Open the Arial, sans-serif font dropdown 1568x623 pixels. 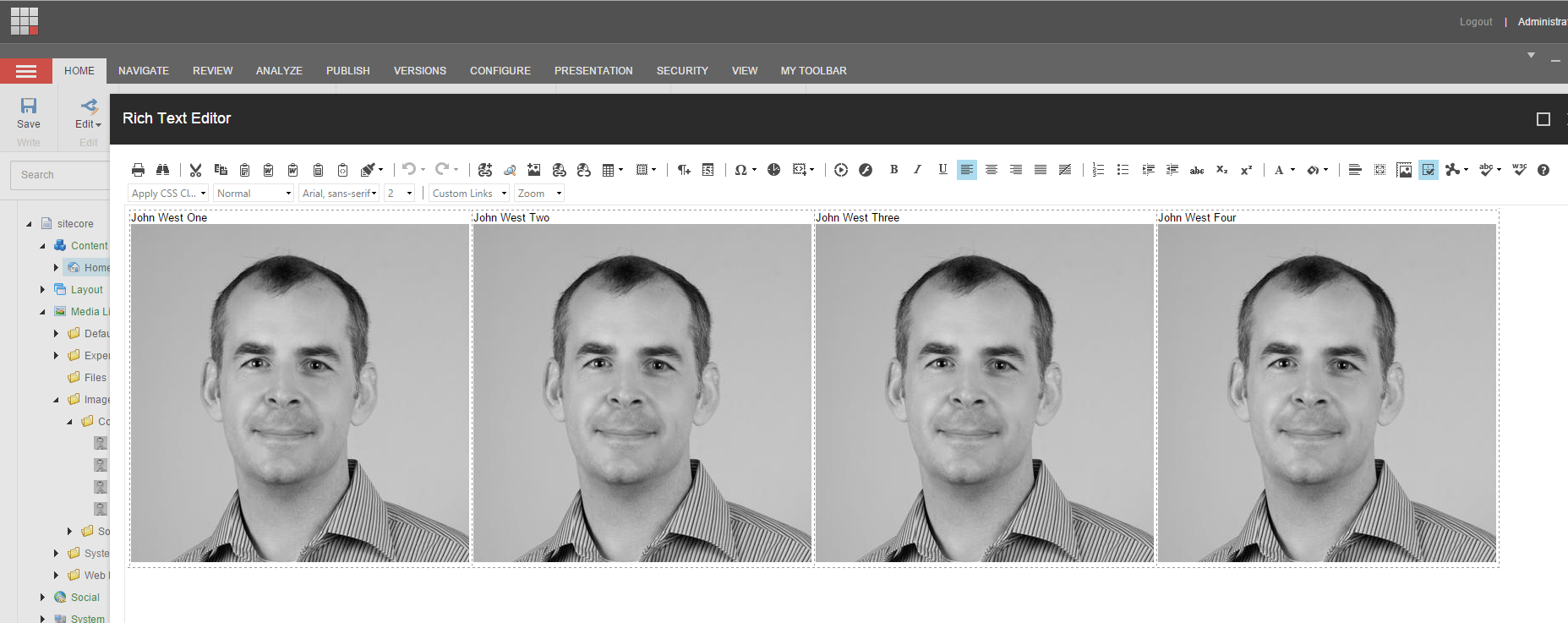tap(339, 194)
